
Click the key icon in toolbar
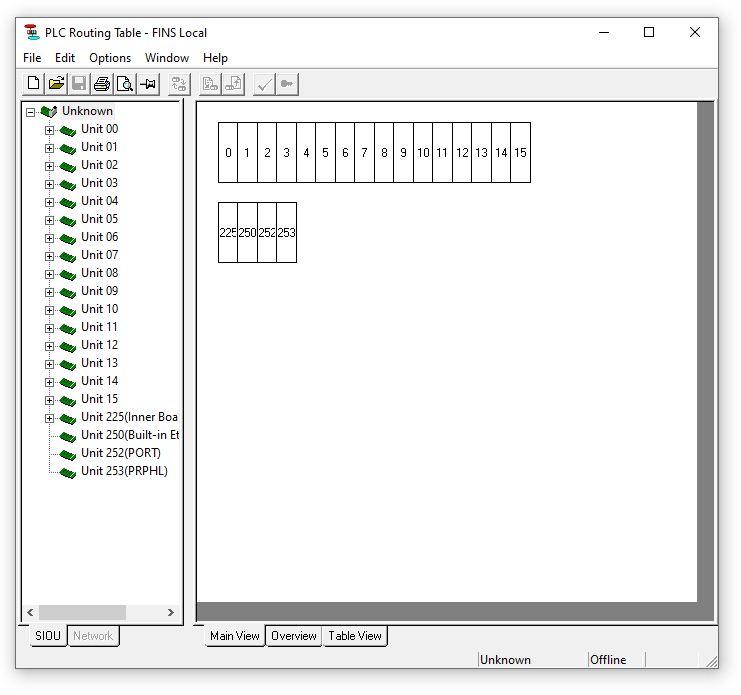click(287, 84)
